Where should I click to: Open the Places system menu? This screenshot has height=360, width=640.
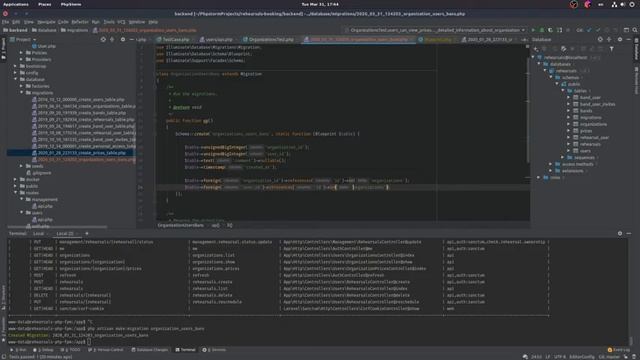coord(44,4)
